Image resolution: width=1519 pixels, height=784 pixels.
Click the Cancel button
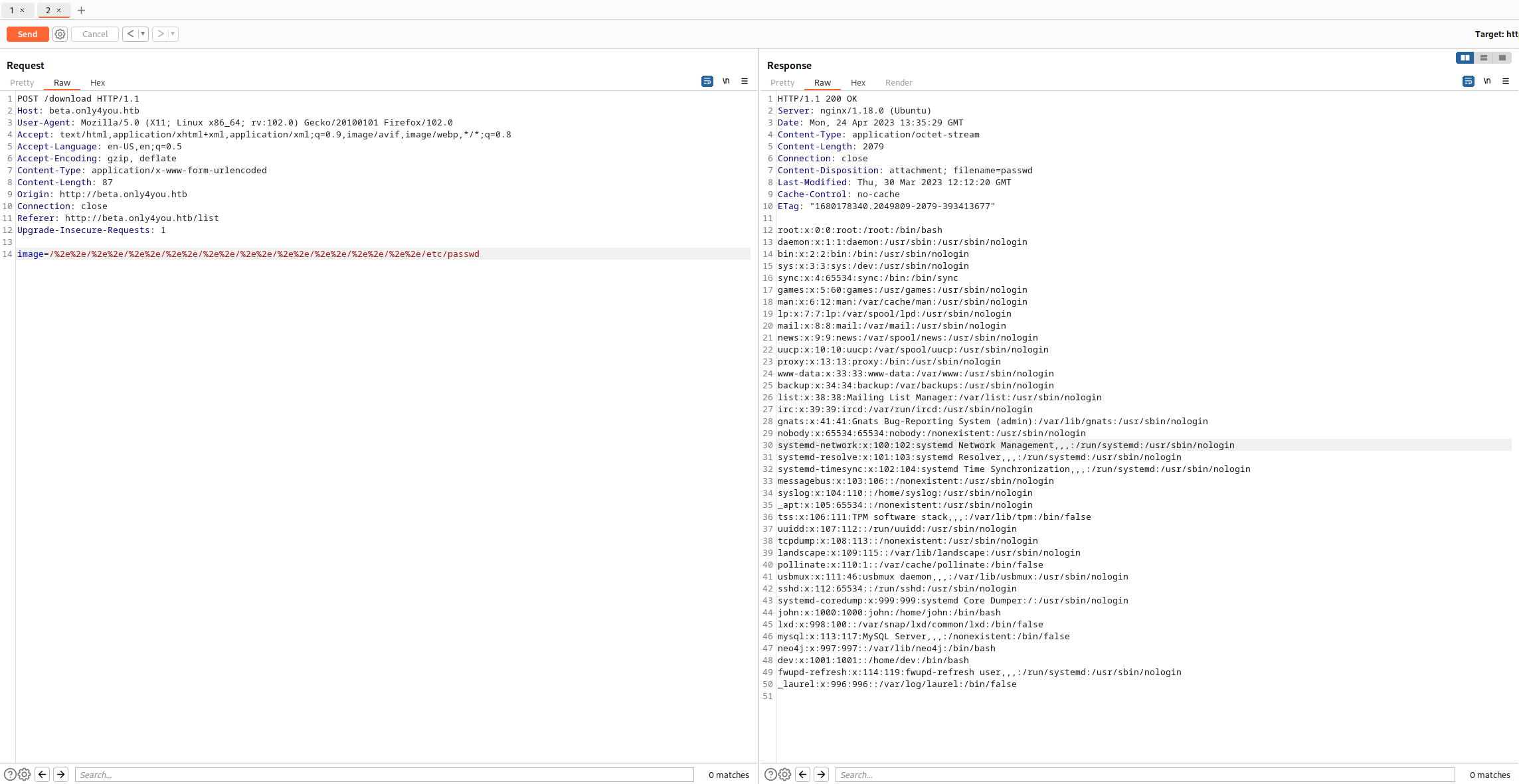(95, 34)
